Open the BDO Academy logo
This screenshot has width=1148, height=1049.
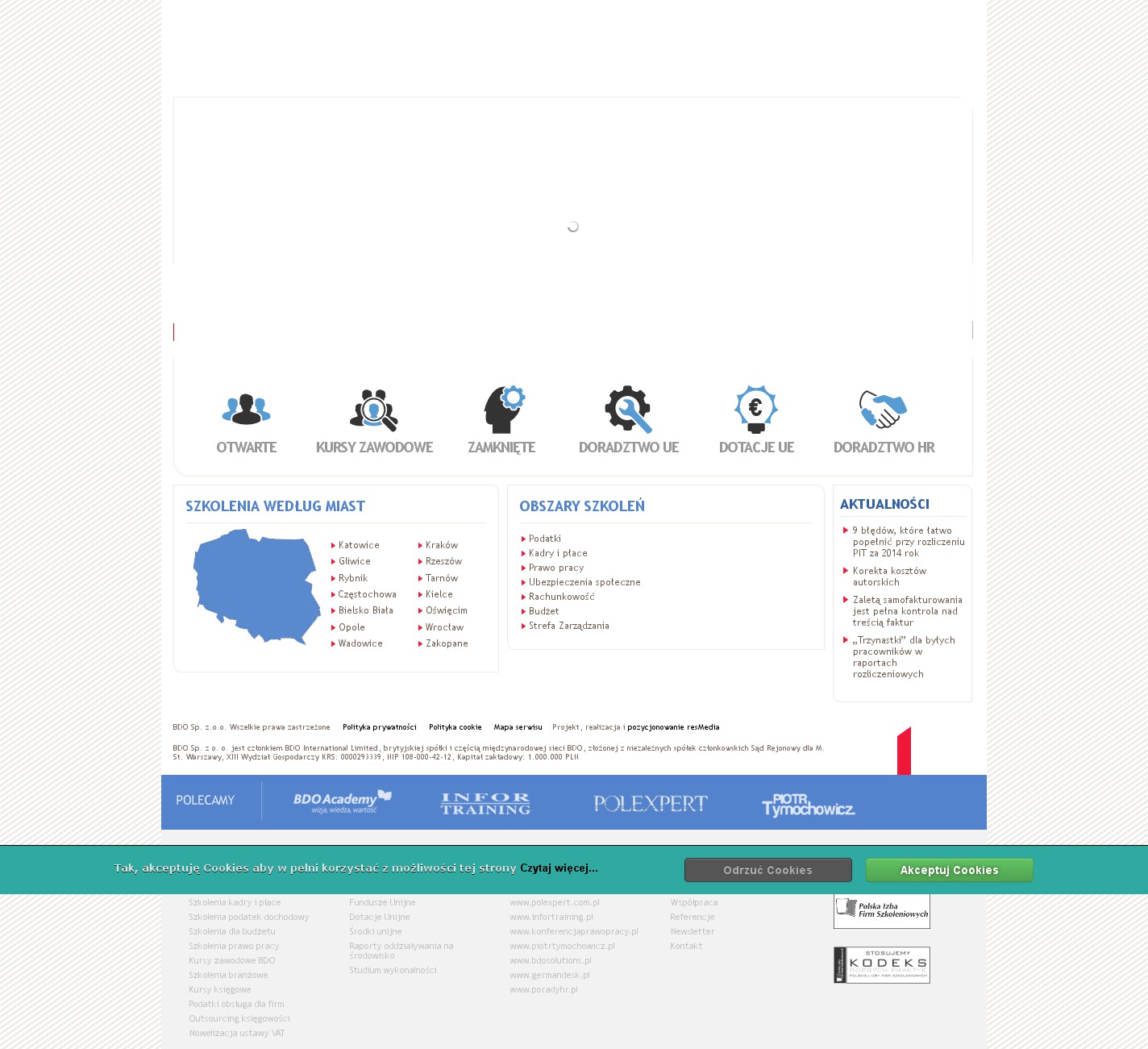[342, 801]
